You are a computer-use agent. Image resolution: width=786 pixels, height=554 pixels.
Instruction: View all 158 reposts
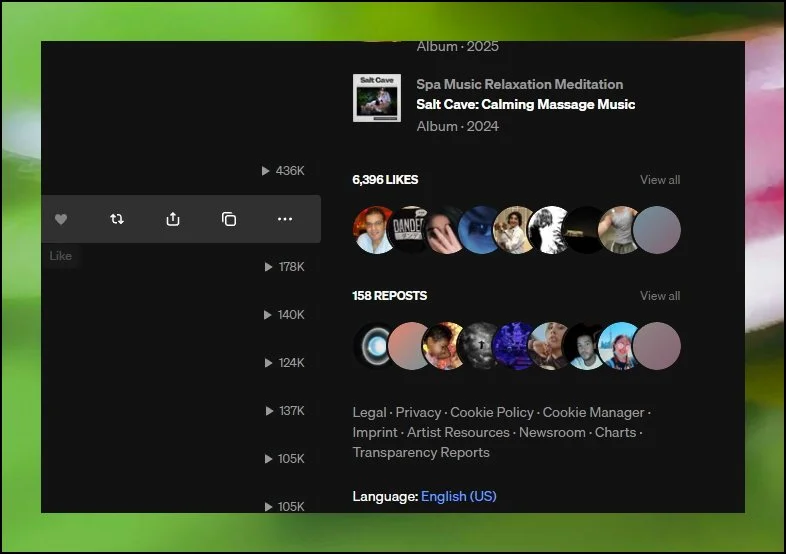(x=659, y=296)
